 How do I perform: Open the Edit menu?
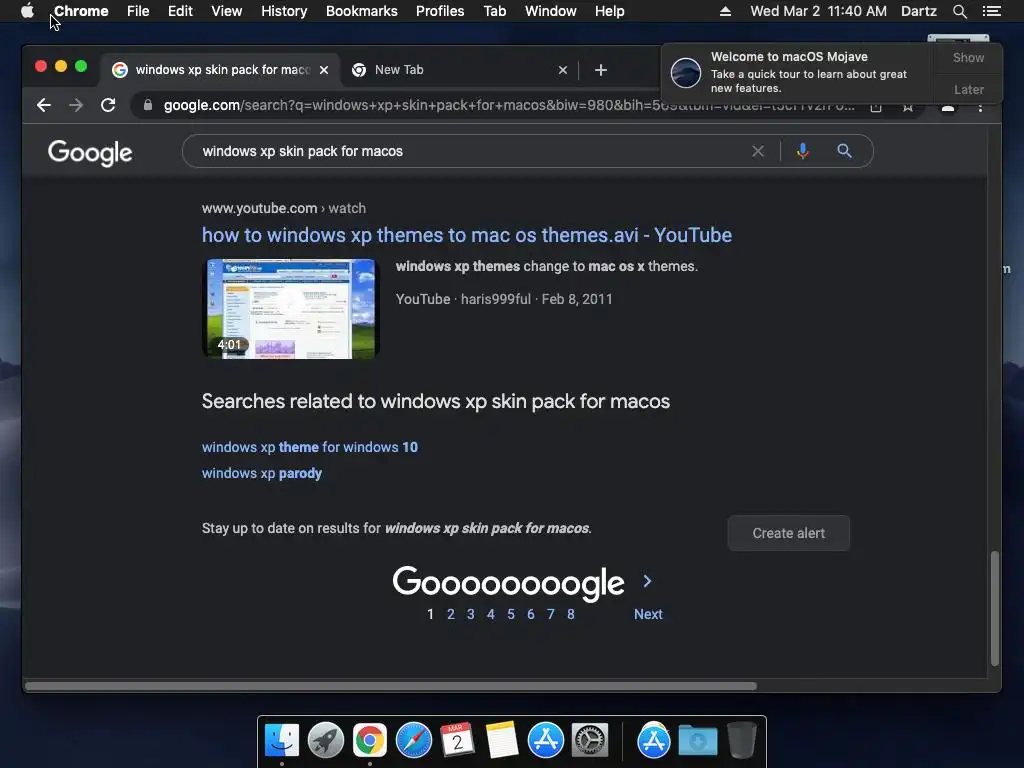point(180,11)
